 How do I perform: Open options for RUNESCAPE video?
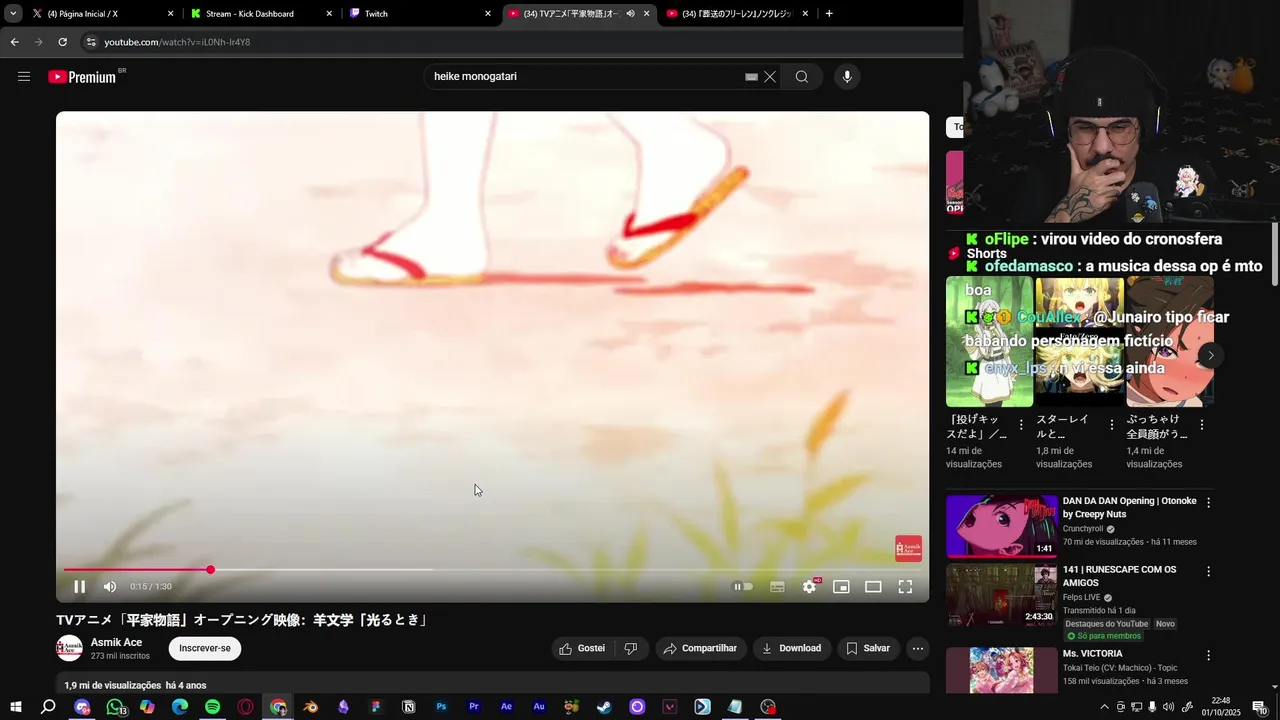1208,572
